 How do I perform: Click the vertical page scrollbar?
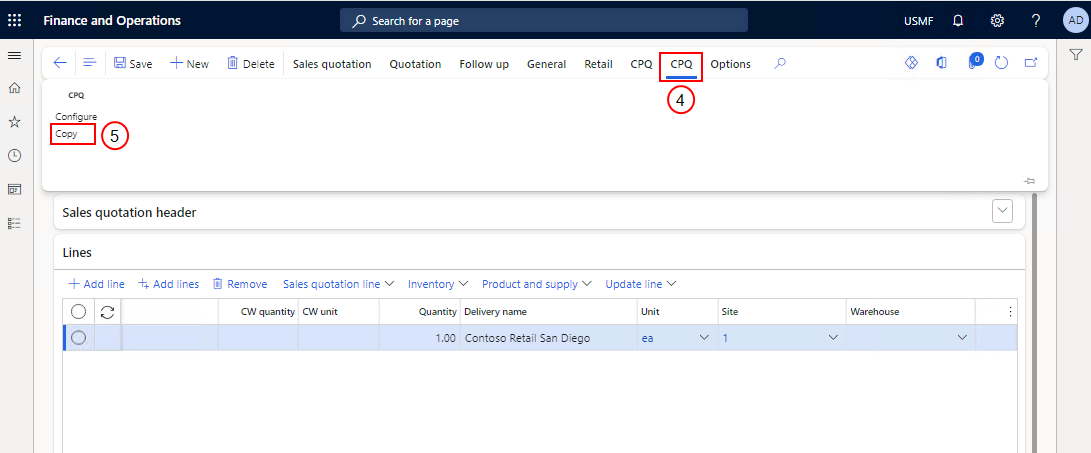(x=1036, y=324)
